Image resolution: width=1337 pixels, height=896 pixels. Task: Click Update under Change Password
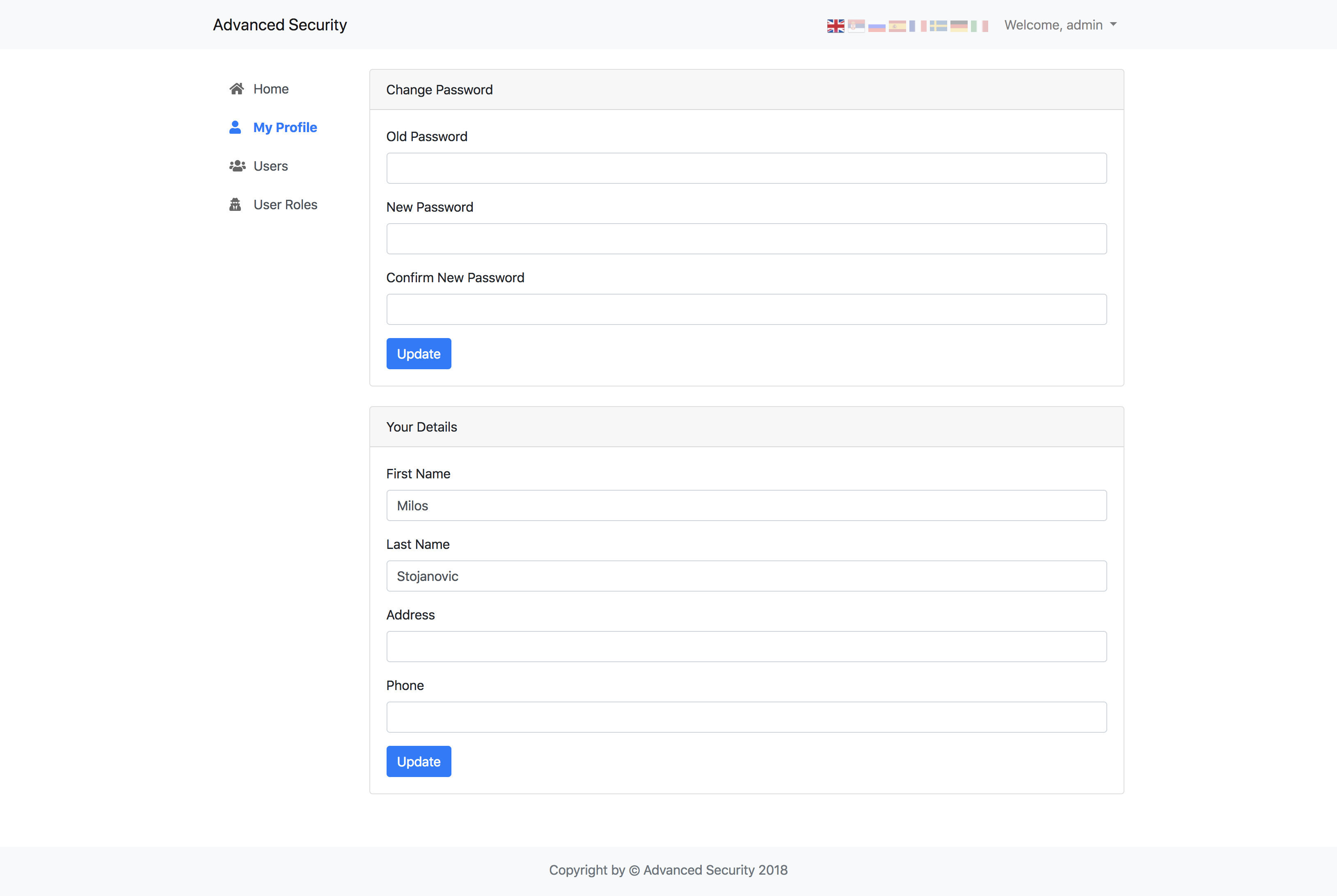[x=419, y=354]
